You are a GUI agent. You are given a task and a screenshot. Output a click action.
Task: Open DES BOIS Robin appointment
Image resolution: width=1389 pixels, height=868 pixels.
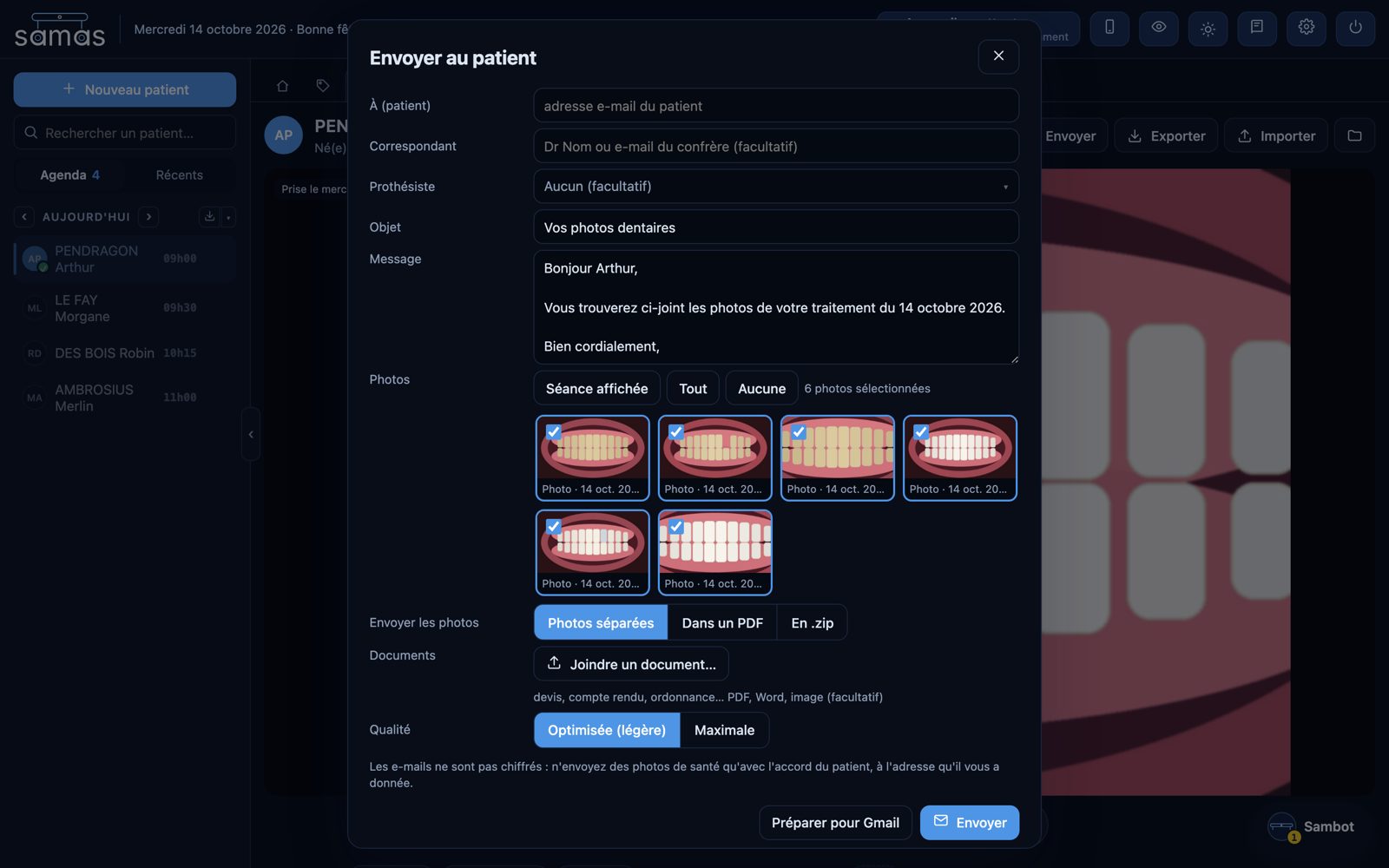[x=125, y=353]
